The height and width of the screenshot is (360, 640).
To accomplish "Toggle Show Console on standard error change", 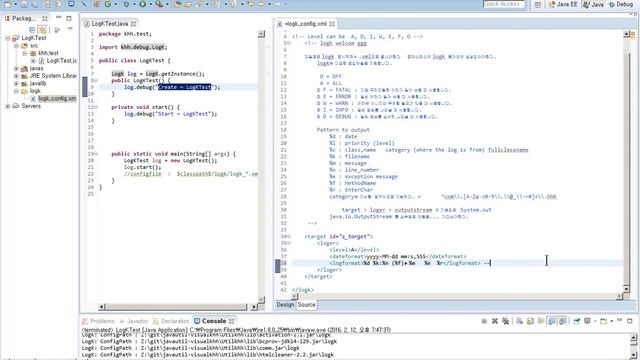I will tap(562, 321).
